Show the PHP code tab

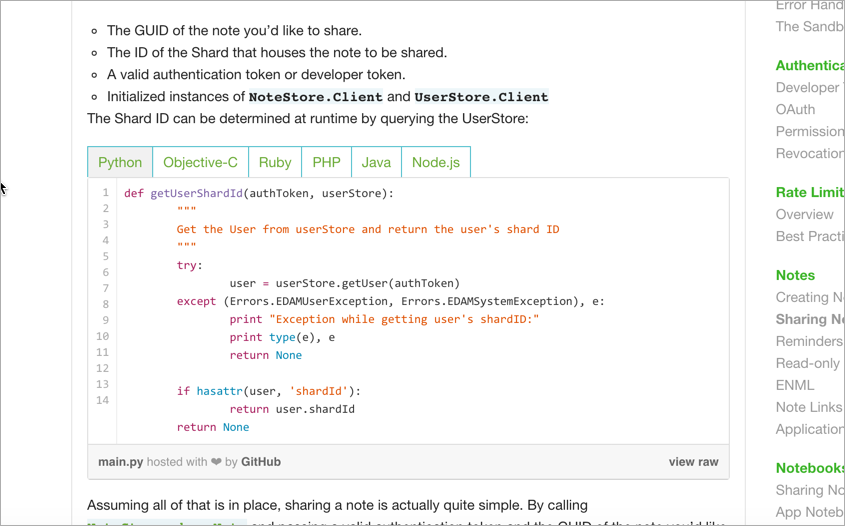(326, 162)
